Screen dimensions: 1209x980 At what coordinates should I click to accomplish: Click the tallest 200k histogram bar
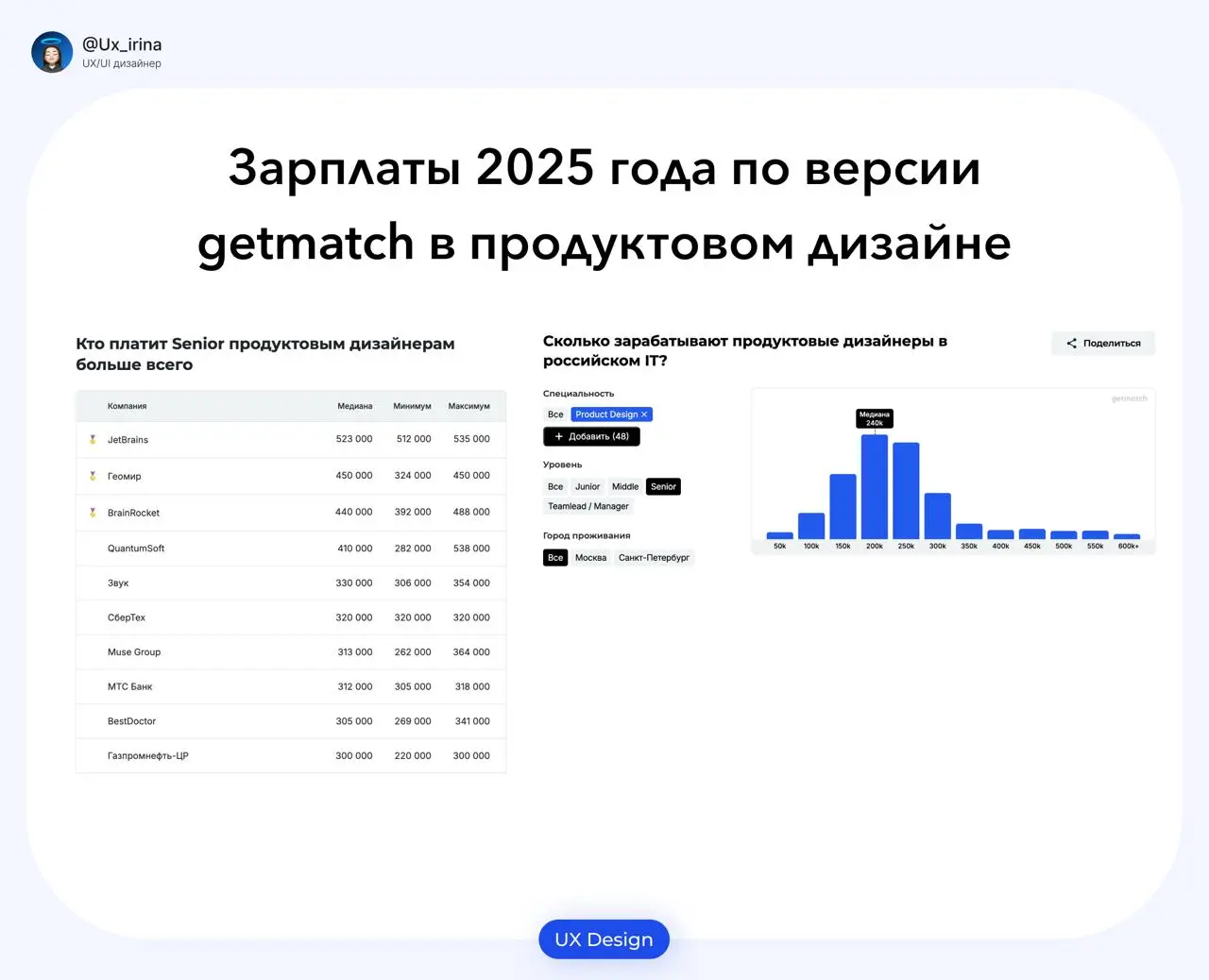[x=875, y=487]
